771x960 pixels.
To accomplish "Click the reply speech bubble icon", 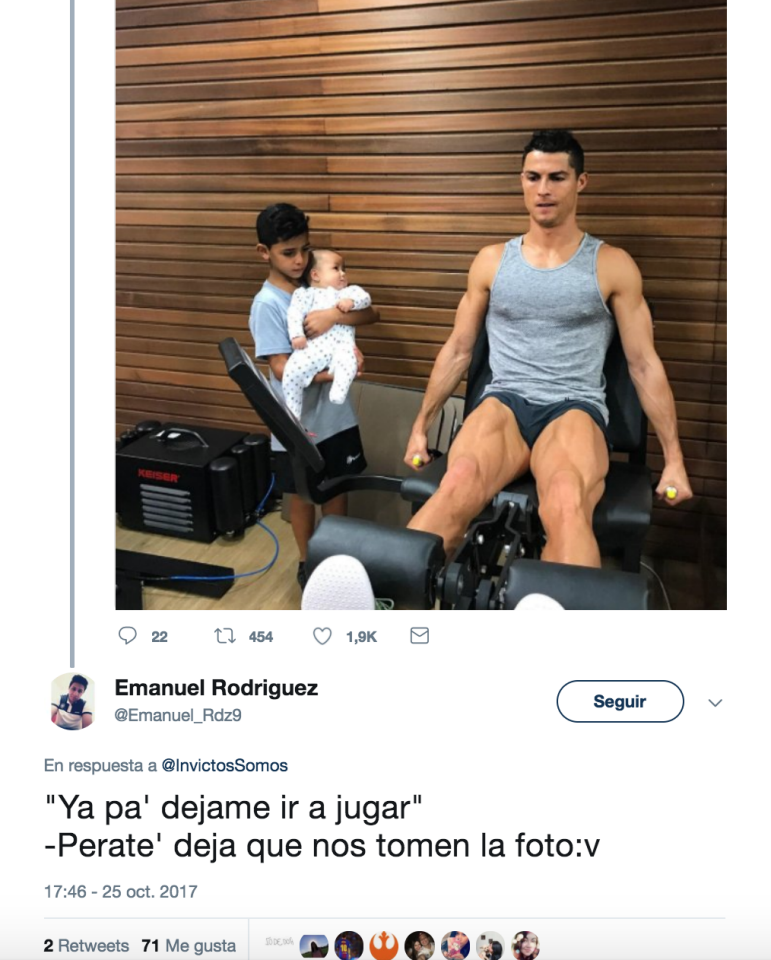I will [x=127, y=636].
